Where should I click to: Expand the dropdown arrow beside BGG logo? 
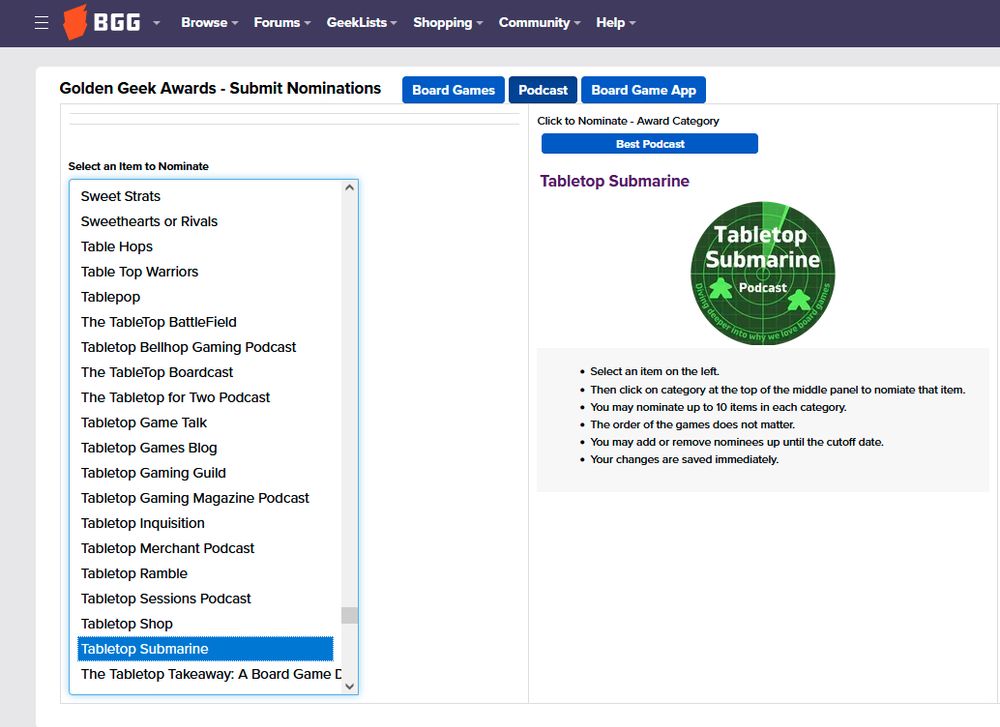(x=156, y=23)
